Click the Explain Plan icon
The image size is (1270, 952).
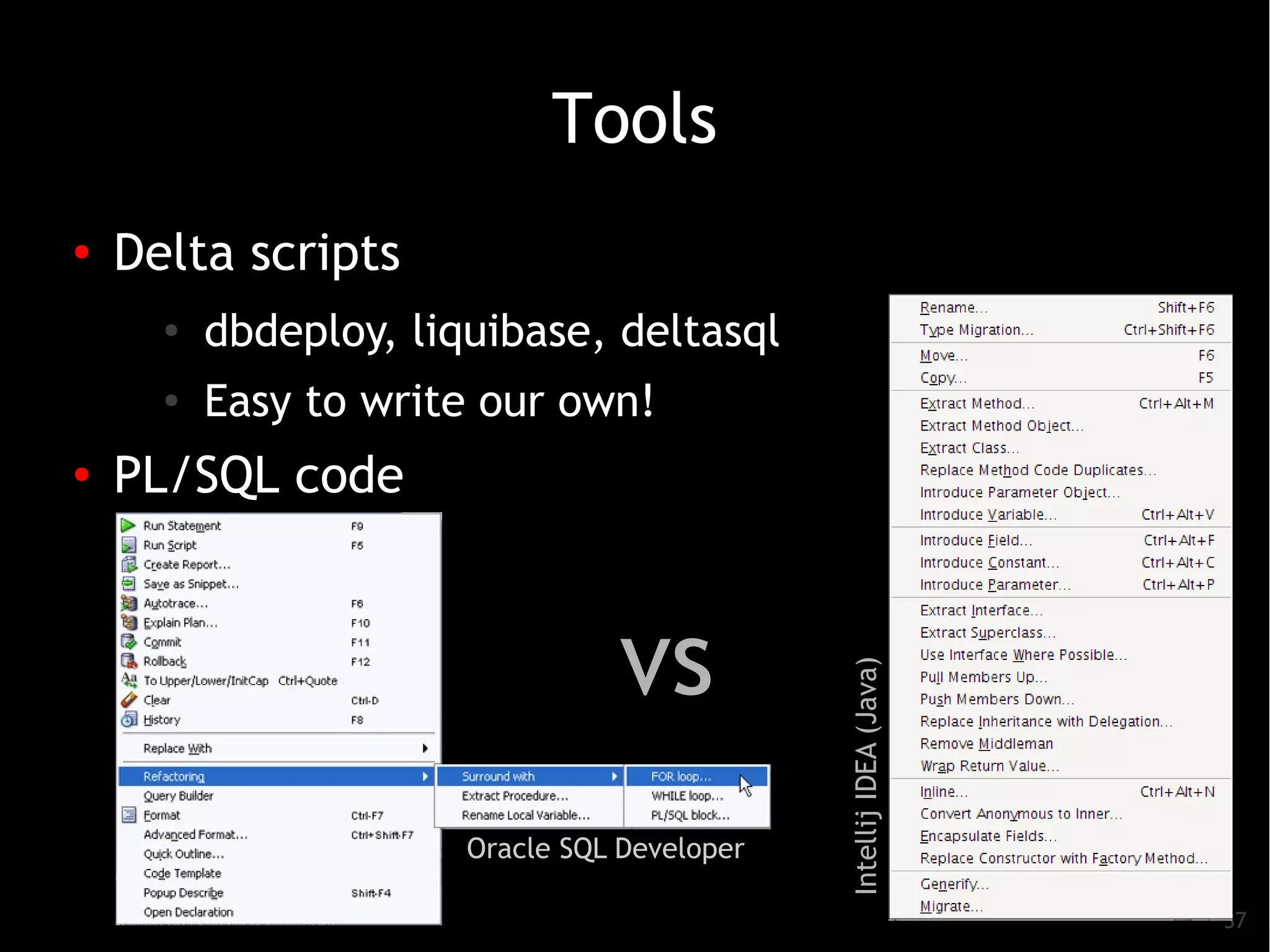(x=128, y=623)
